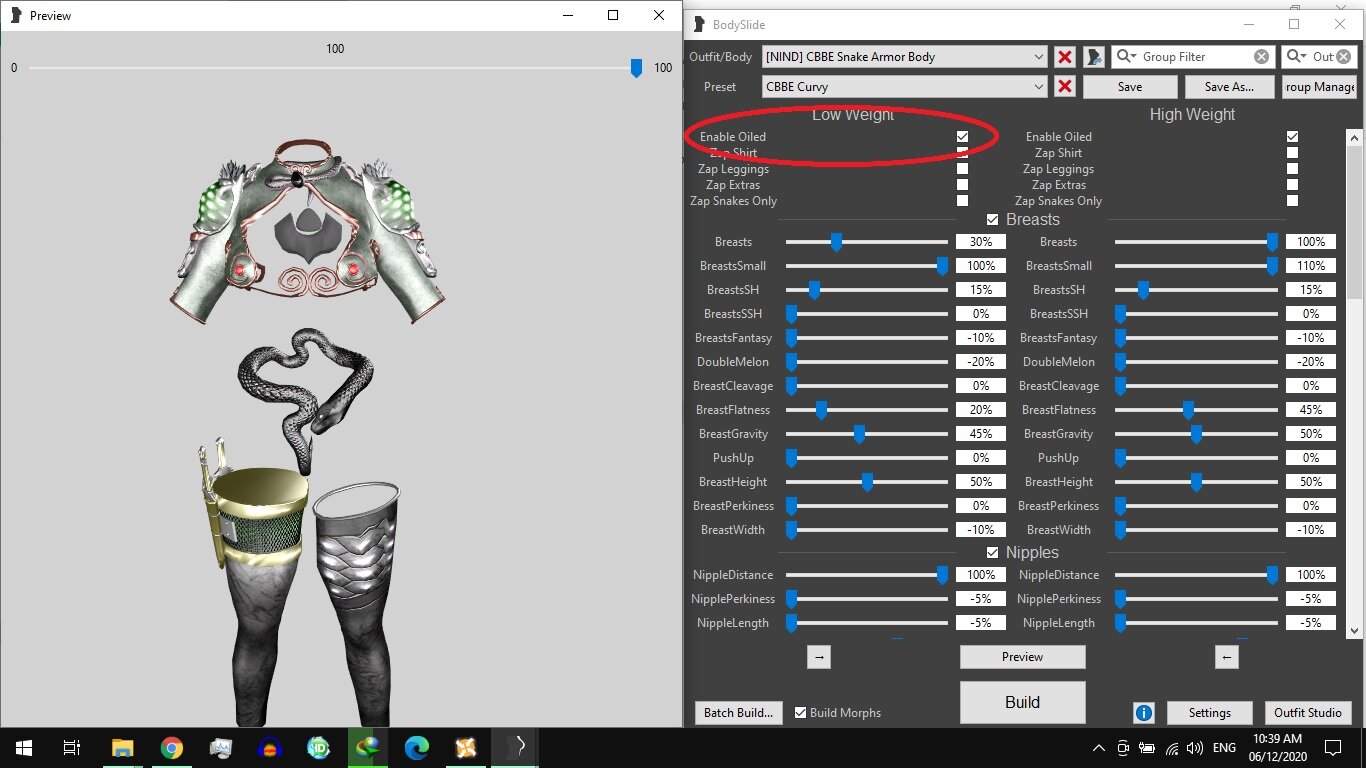The height and width of the screenshot is (768, 1366).
Task: Toggle Low Weight Enable Oiled checkbox
Action: (962, 137)
